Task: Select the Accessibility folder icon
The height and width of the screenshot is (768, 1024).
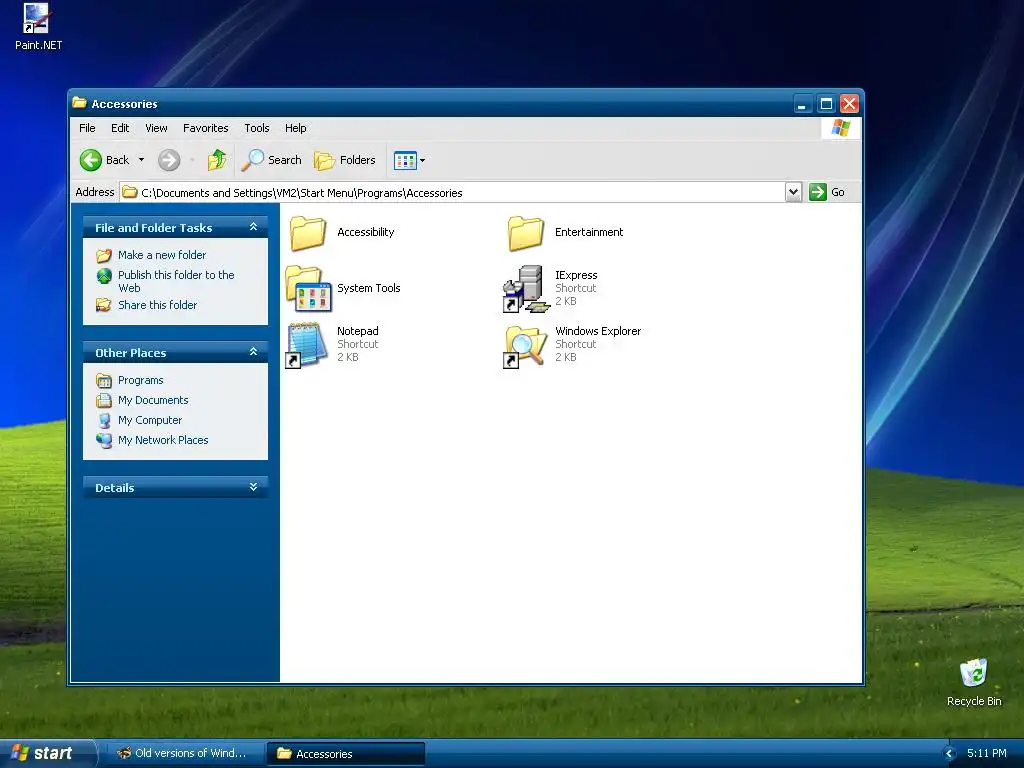Action: [308, 232]
